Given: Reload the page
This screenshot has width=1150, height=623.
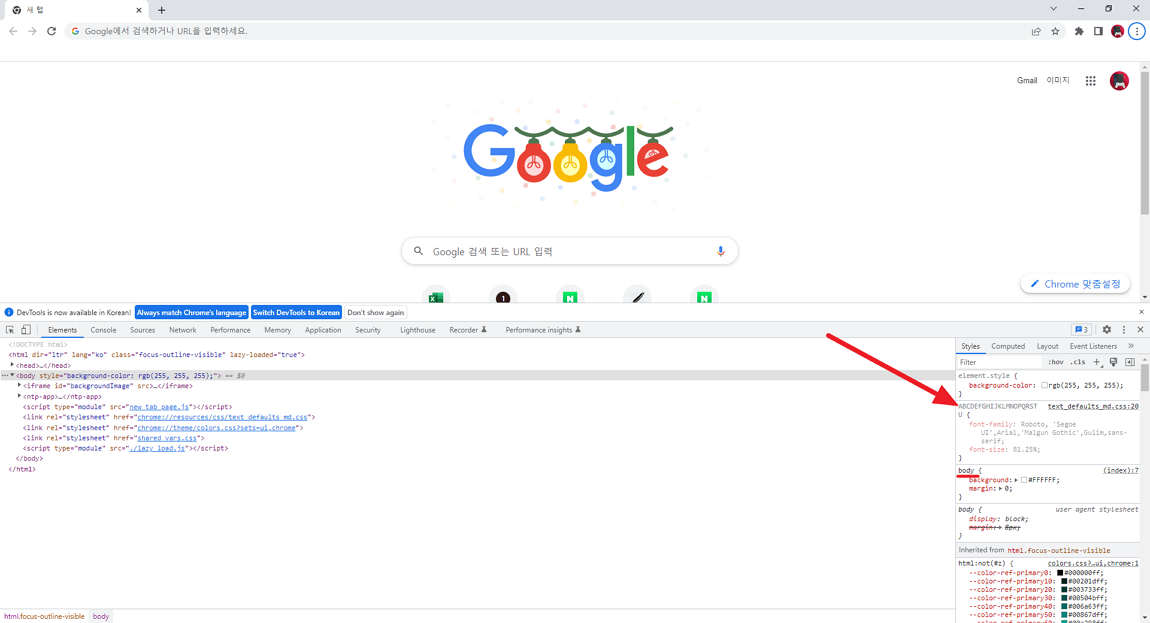Looking at the screenshot, I should coord(51,31).
